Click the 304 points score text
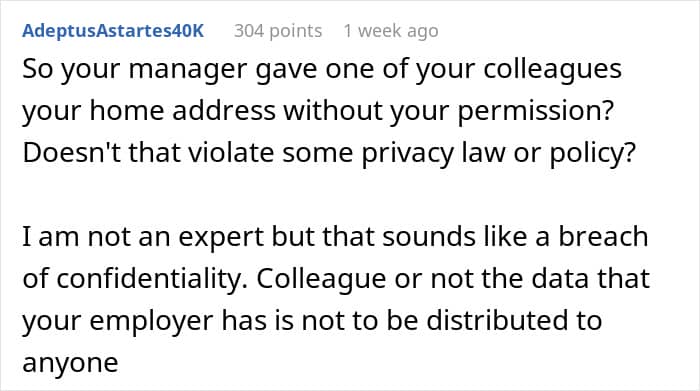700x391 pixels. click(278, 31)
